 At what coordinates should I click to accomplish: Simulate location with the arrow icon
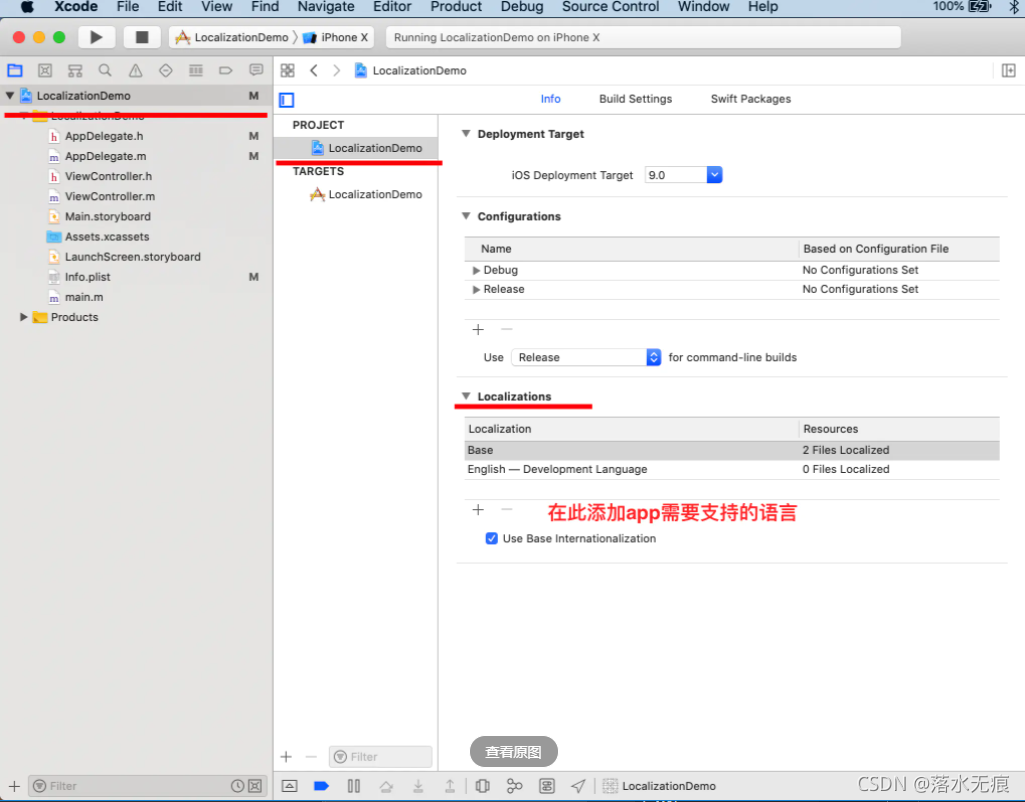tap(578, 786)
